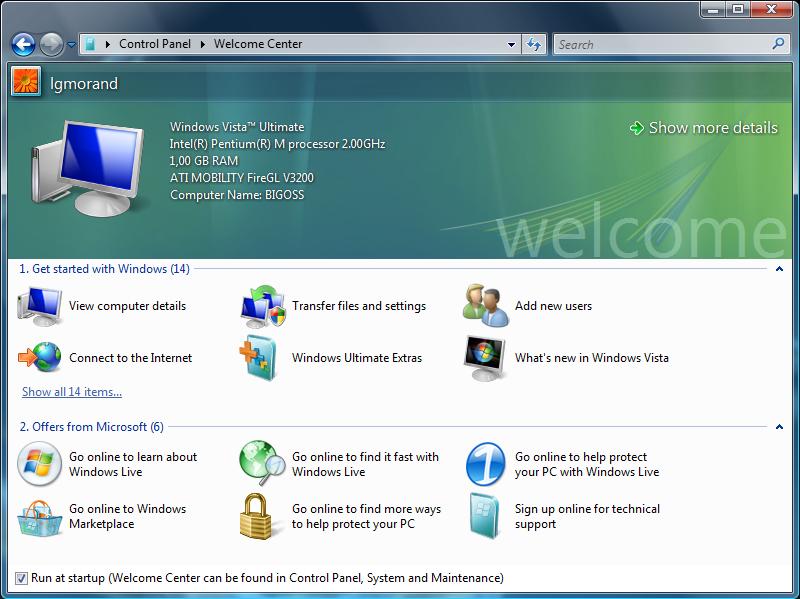Click the Show all 14 items link

(x=72, y=392)
